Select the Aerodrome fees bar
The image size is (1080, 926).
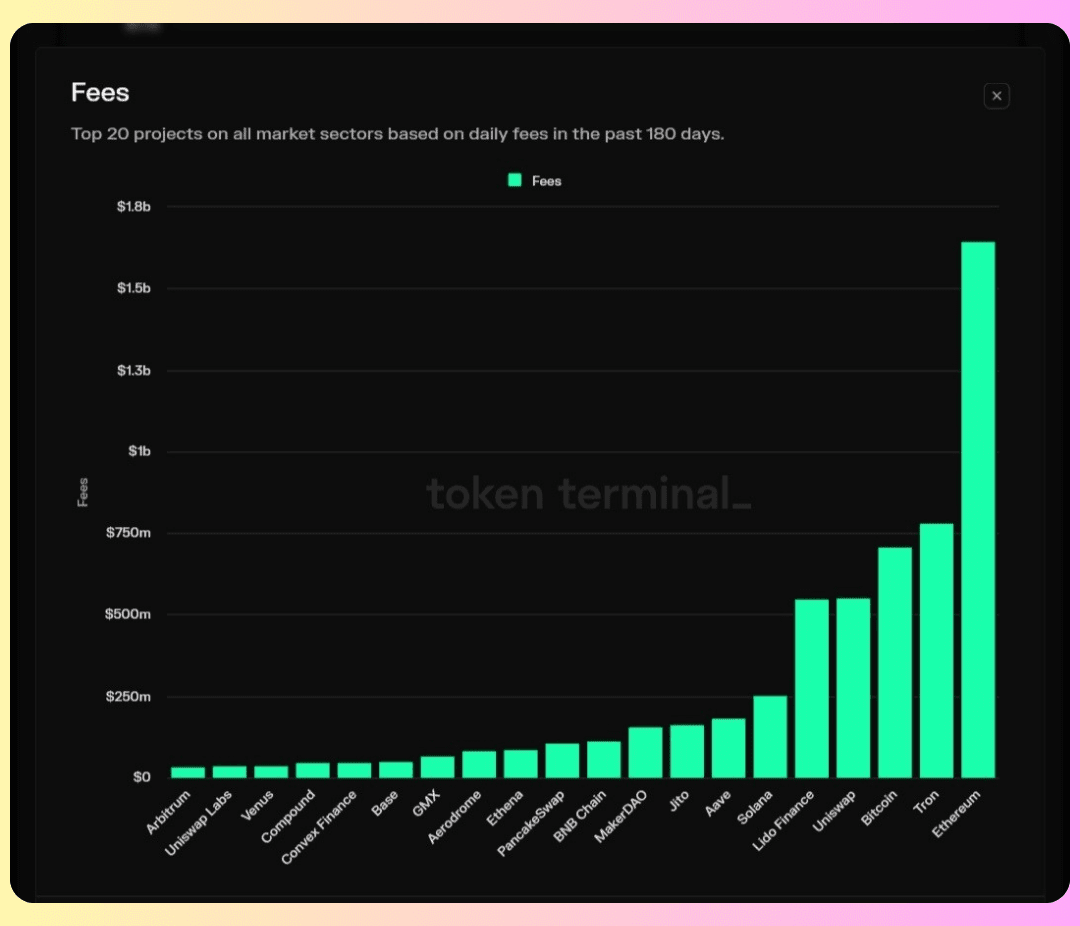[x=479, y=764]
